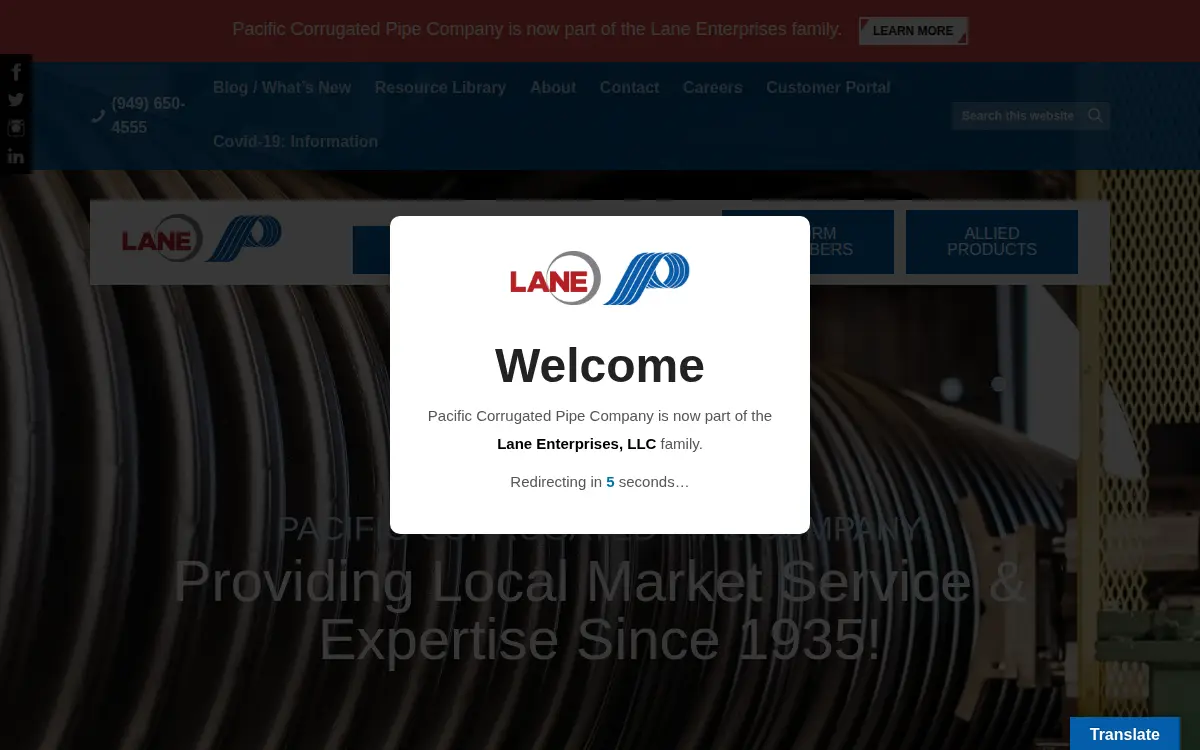The height and width of the screenshot is (750, 1200).
Task: Call the (949) 650-4555 phone link
Action: 148,116
